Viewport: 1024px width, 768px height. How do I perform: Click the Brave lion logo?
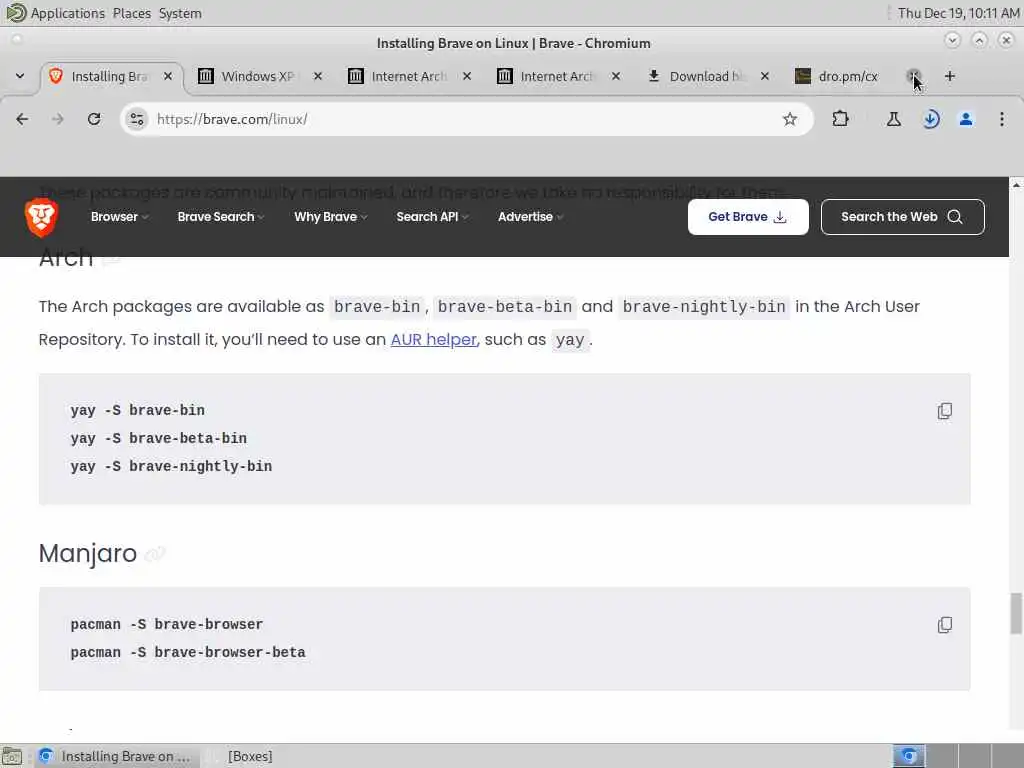tap(41, 217)
